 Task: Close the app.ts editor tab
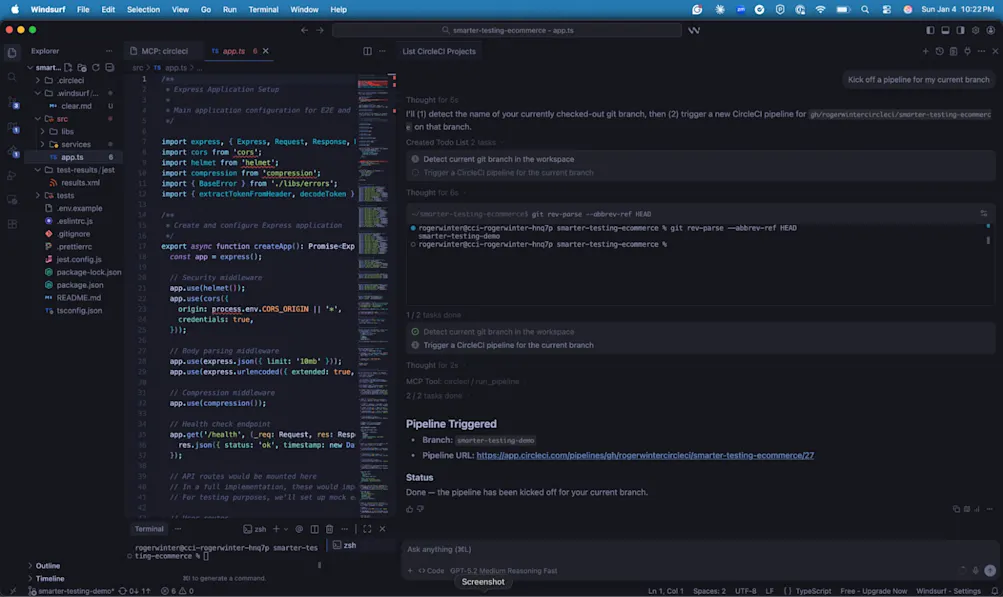coord(265,51)
